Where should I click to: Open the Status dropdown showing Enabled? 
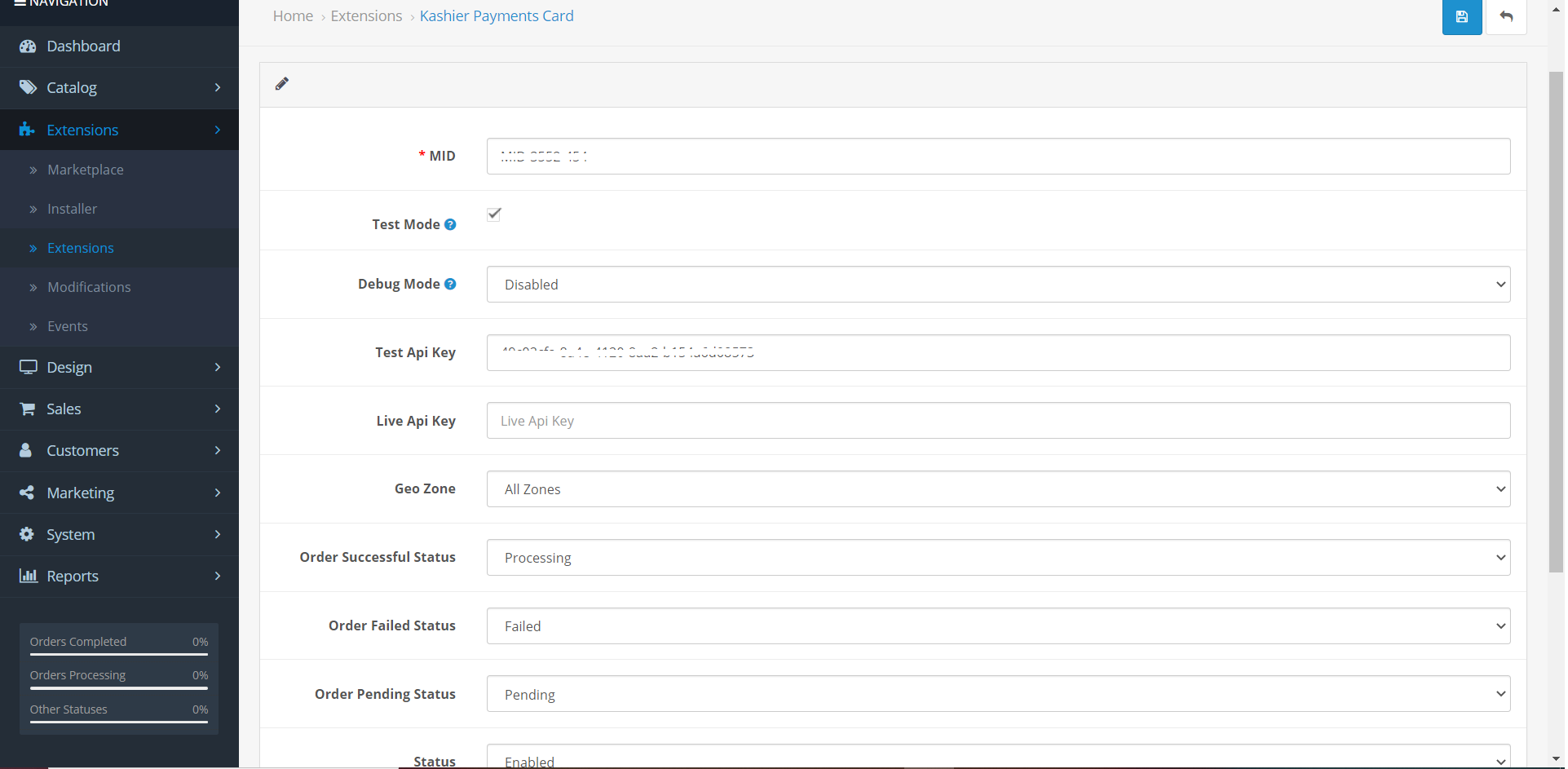coord(998,757)
